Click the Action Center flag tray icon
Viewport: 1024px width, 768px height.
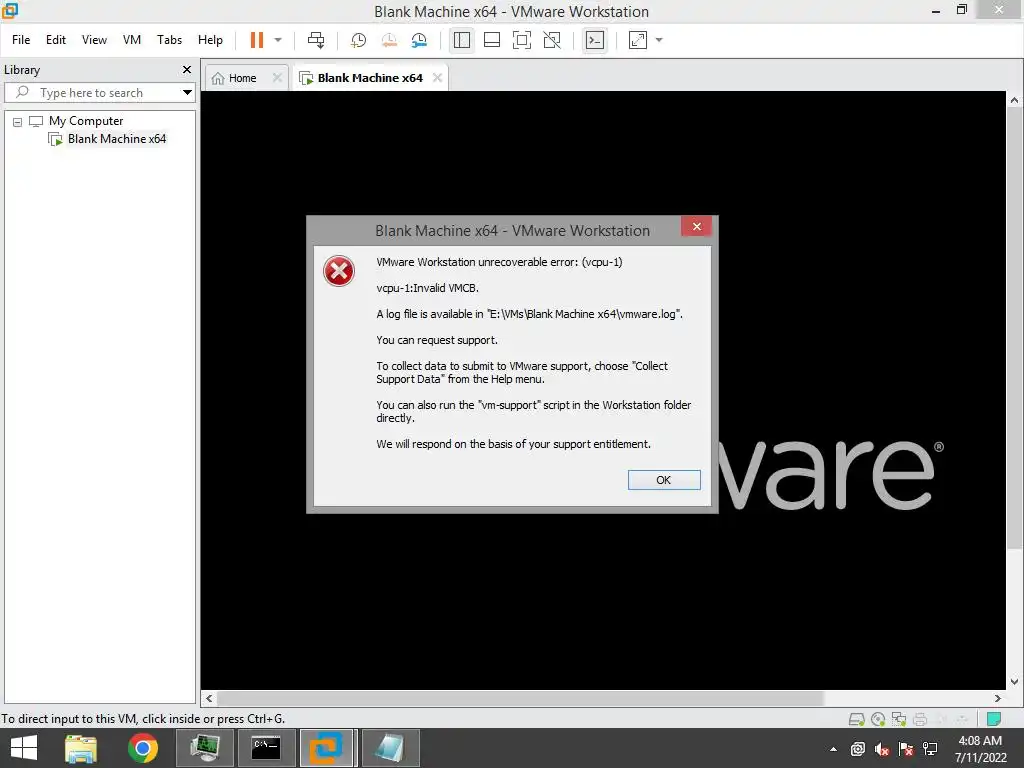(x=906, y=749)
